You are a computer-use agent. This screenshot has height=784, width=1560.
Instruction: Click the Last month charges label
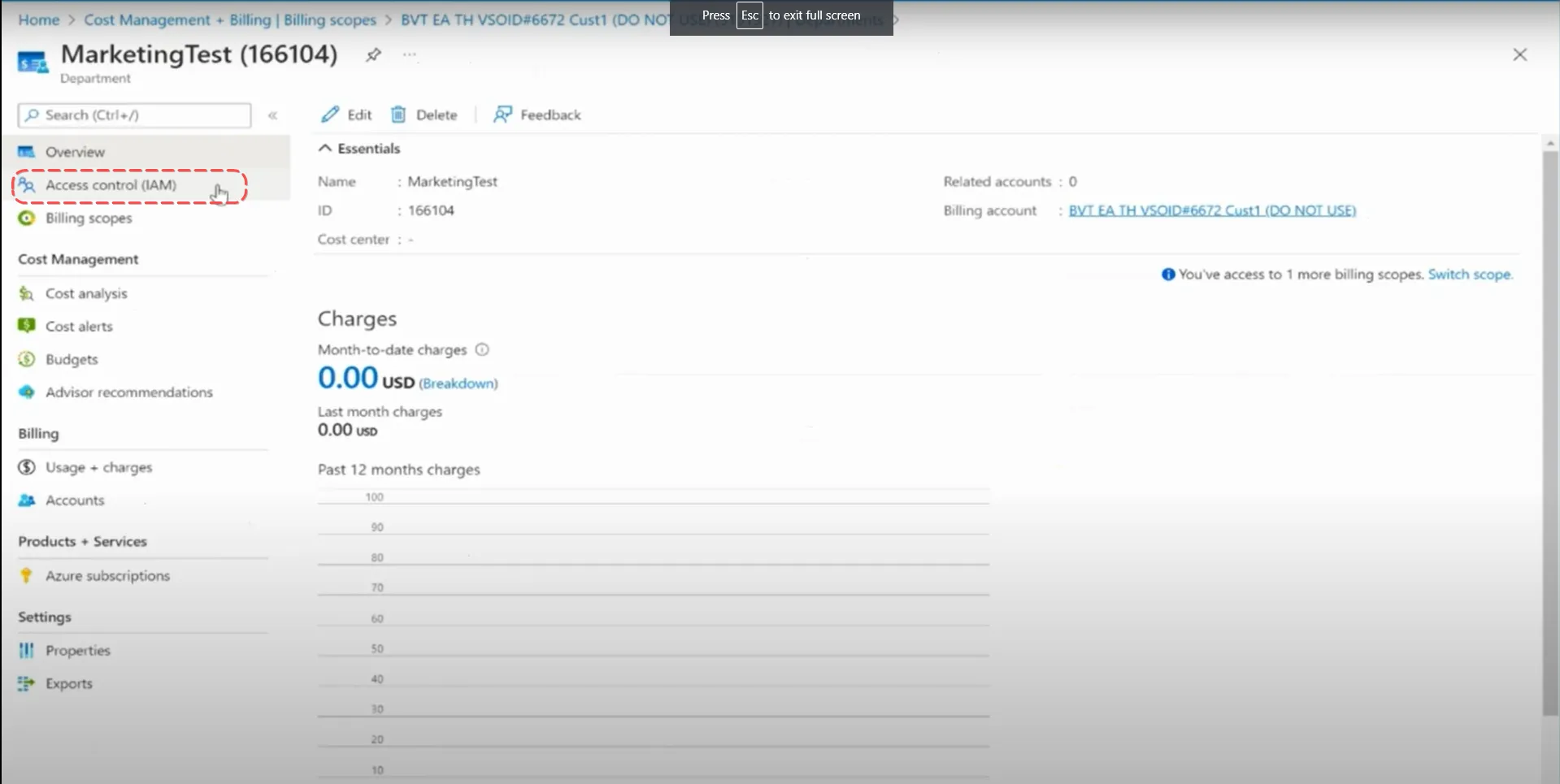(380, 411)
